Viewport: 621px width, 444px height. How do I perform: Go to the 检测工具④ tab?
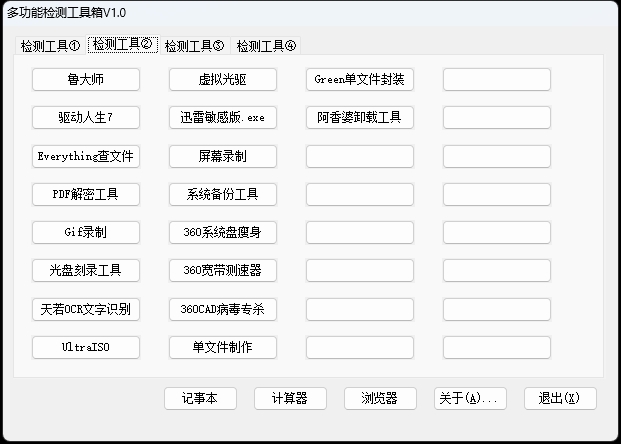point(266,46)
